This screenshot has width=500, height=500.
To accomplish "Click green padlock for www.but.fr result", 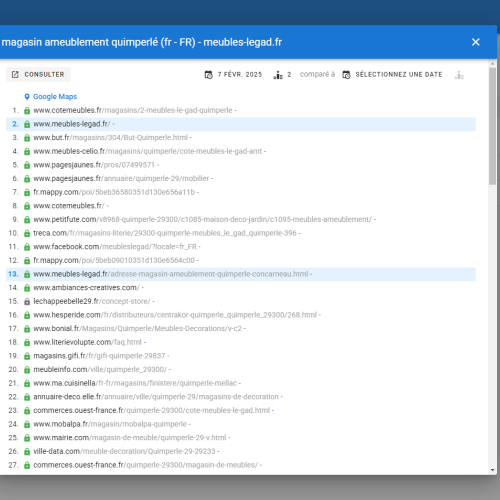I will click(x=27, y=138).
